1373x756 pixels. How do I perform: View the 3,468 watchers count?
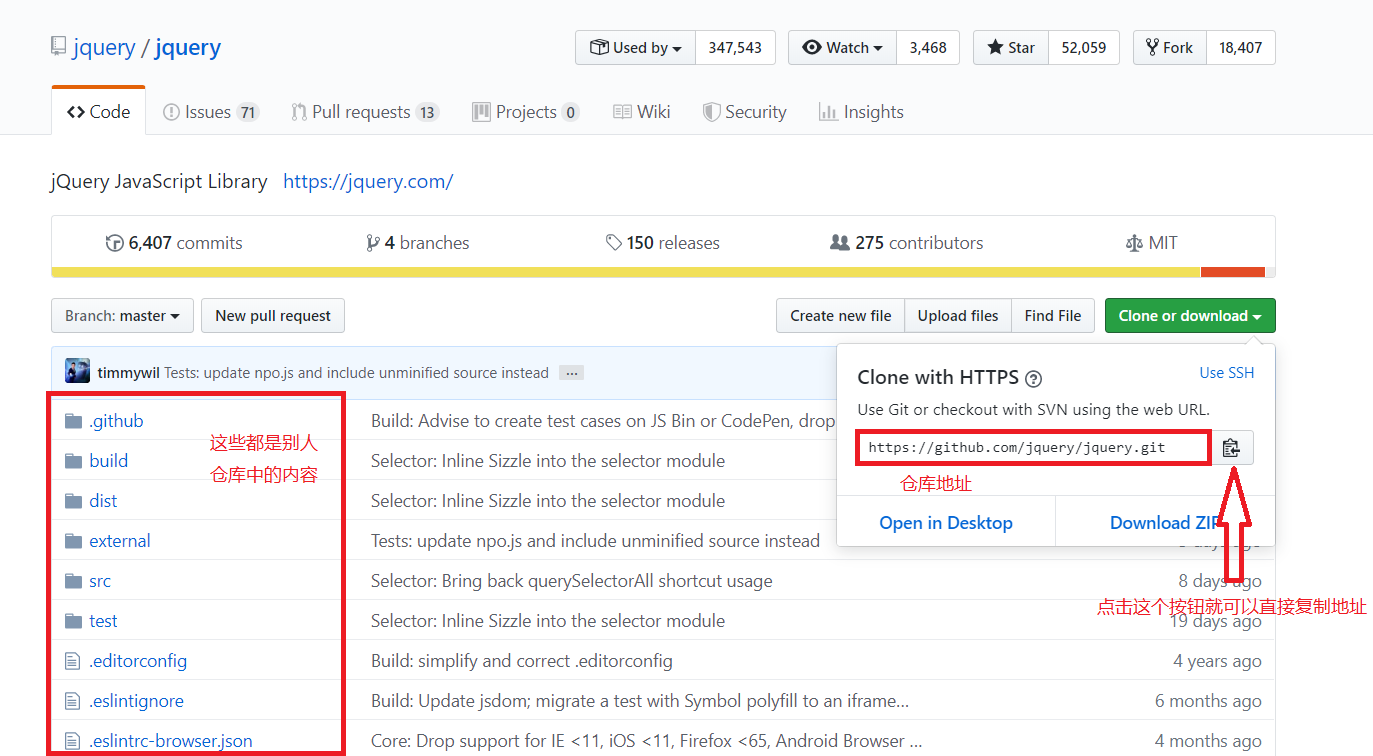coord(928,48)
